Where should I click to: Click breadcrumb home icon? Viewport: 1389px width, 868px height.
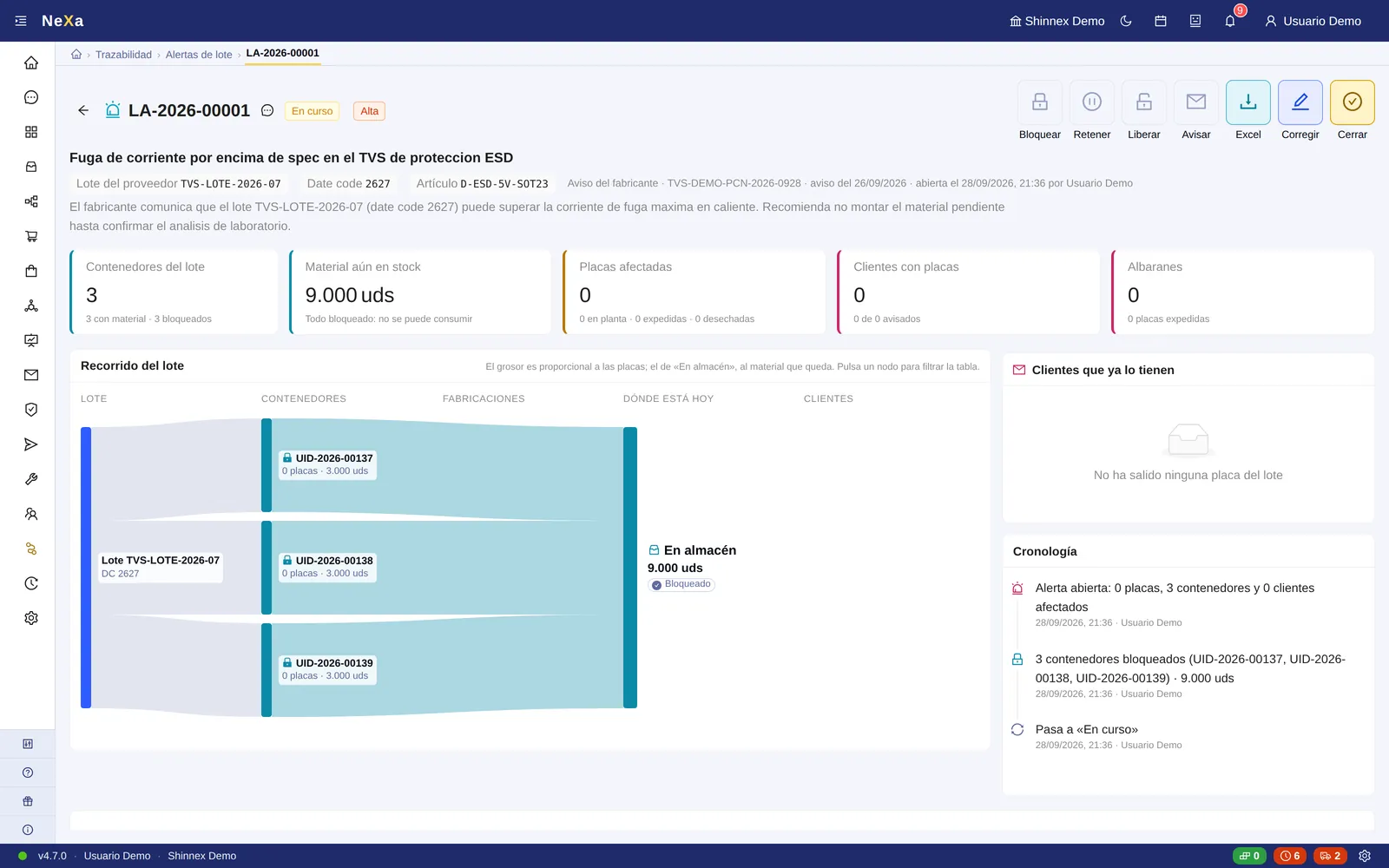76,54
